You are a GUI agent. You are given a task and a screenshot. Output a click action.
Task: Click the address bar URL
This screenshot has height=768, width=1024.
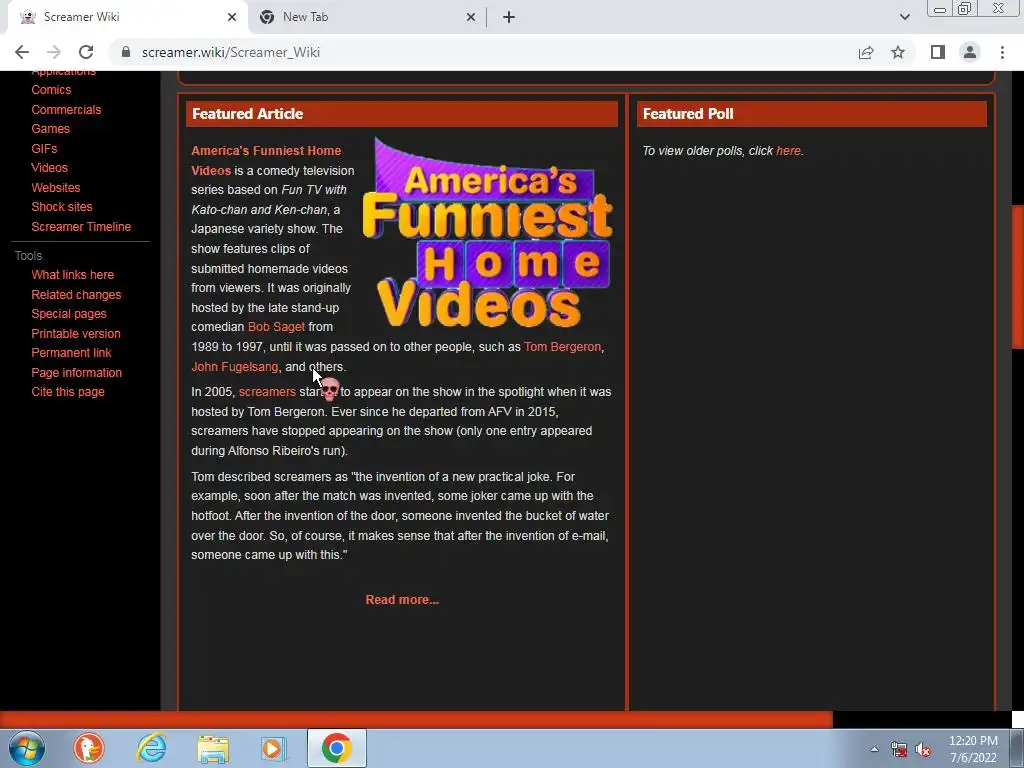(231, 52)
